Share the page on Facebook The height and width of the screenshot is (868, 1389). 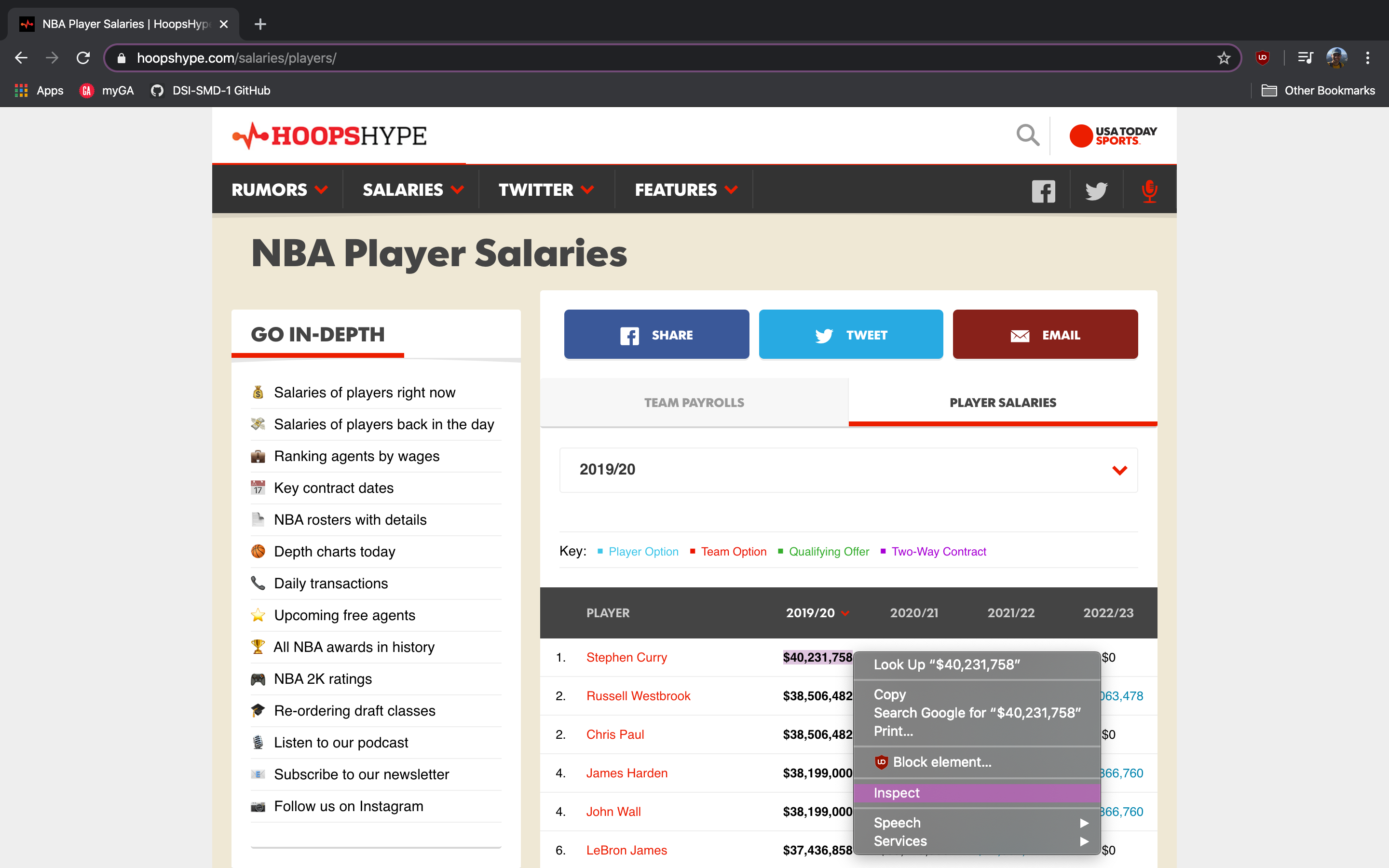656,334
